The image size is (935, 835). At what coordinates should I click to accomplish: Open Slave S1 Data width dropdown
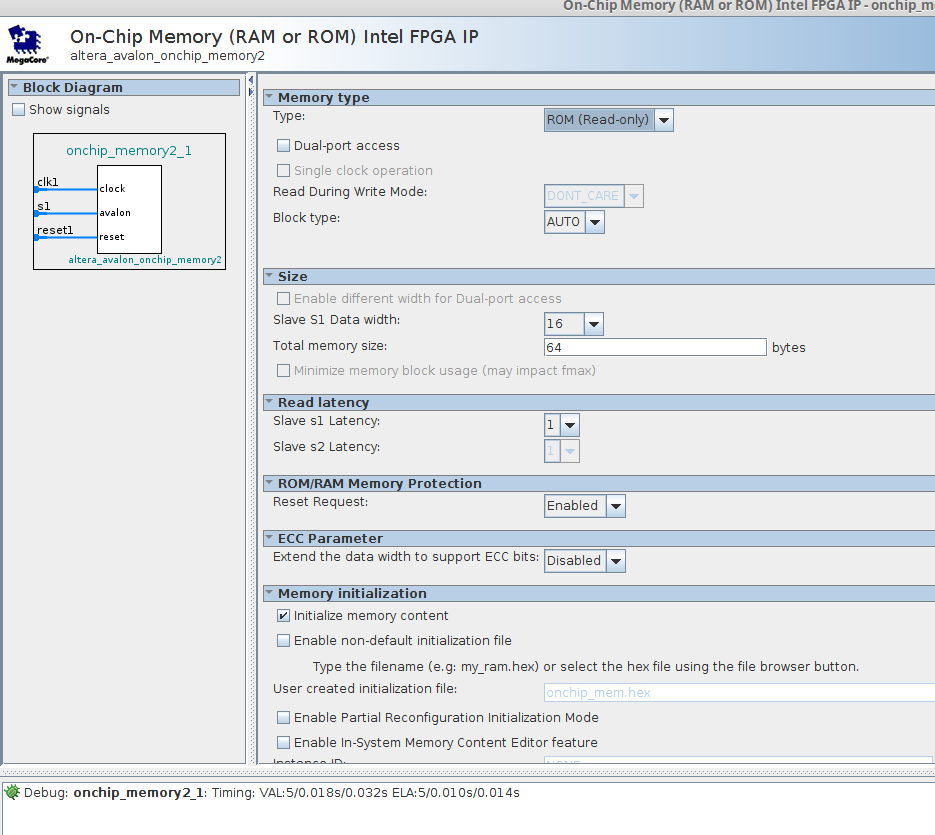point(573,324)
